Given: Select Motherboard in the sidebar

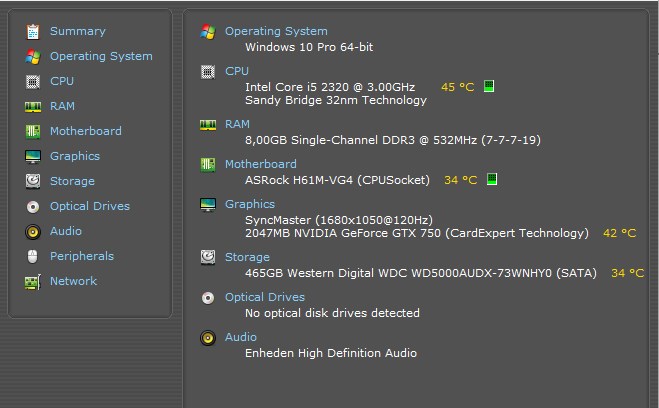Looking at the screenshot, I should click(86, 131).
